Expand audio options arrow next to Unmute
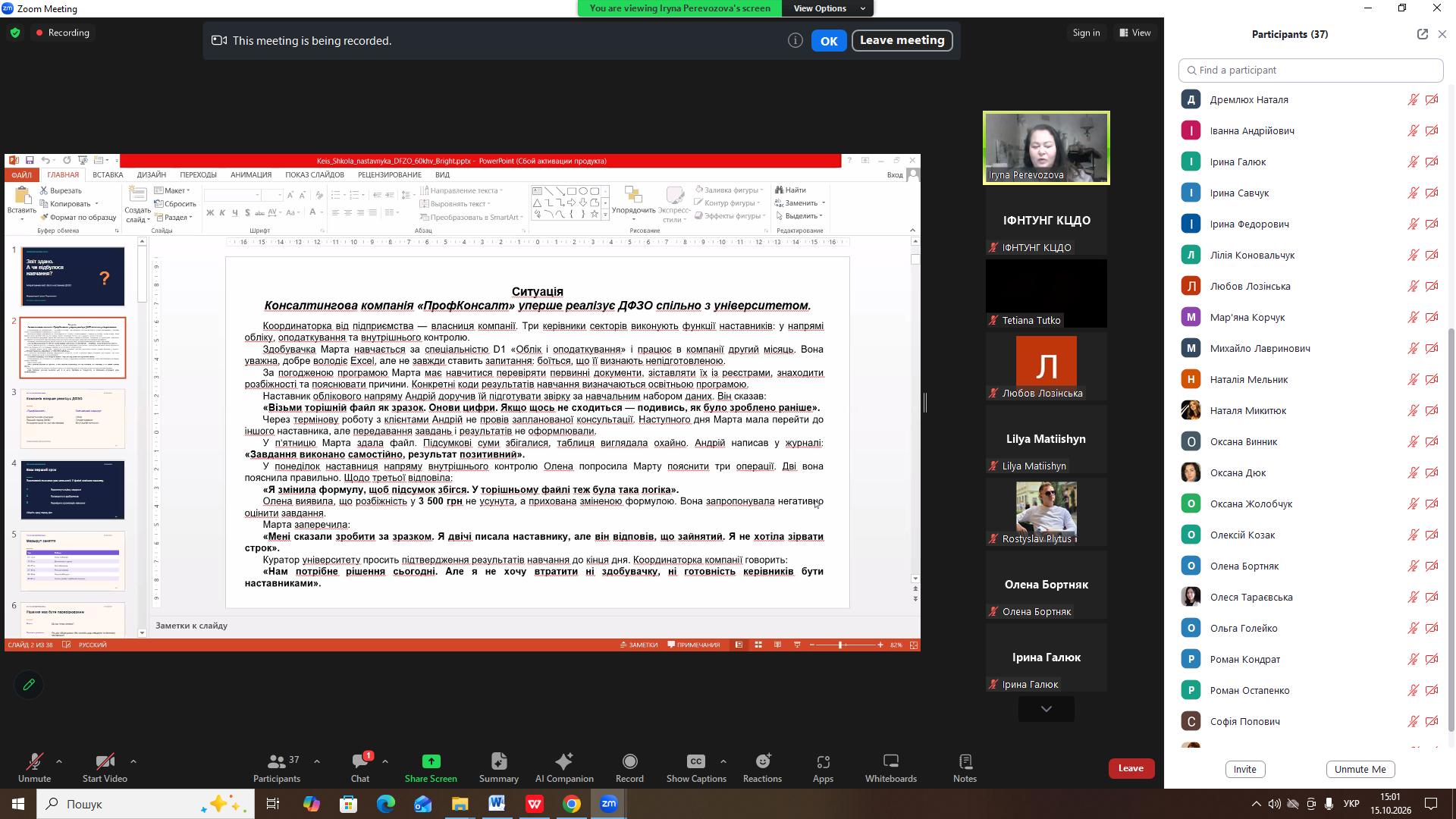 59,761
